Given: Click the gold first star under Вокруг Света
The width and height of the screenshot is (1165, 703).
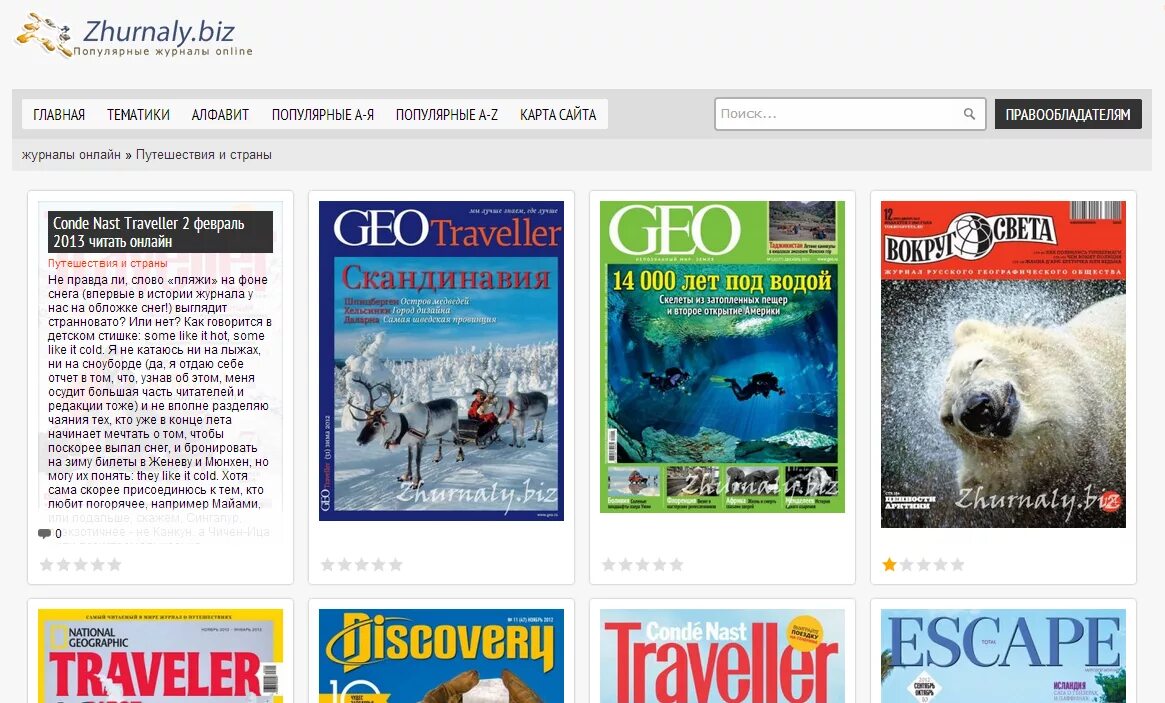Looking at the screenshot, I should tap(889, 565).
